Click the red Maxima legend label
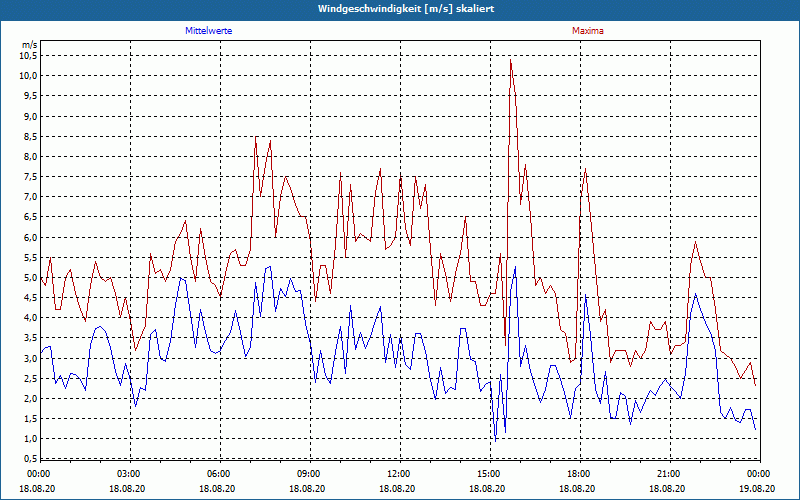Image resolution: width=800 pixels, height=500 pixels. [588, 31]
